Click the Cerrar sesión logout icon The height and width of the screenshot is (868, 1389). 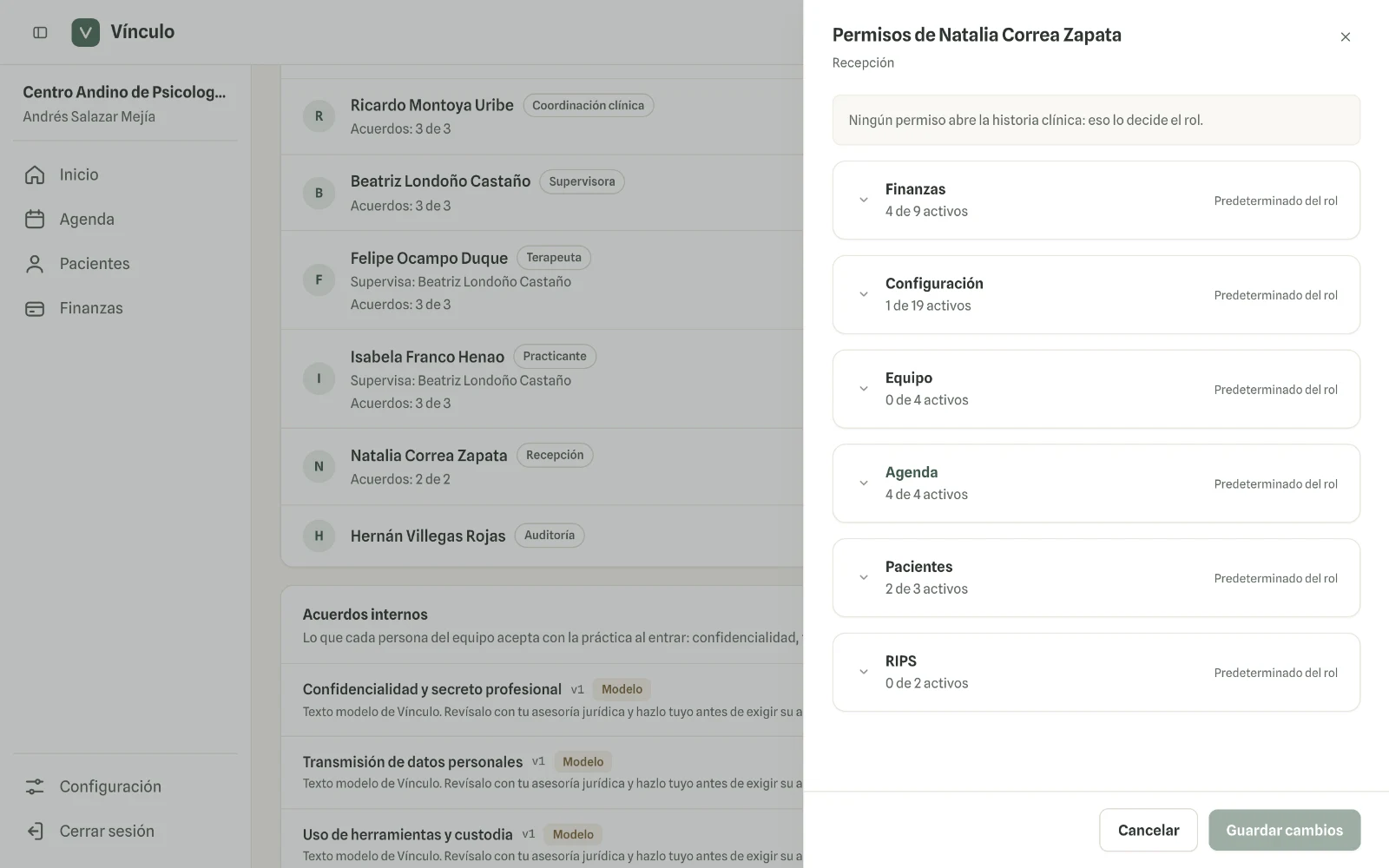click(x=35, y=831)
